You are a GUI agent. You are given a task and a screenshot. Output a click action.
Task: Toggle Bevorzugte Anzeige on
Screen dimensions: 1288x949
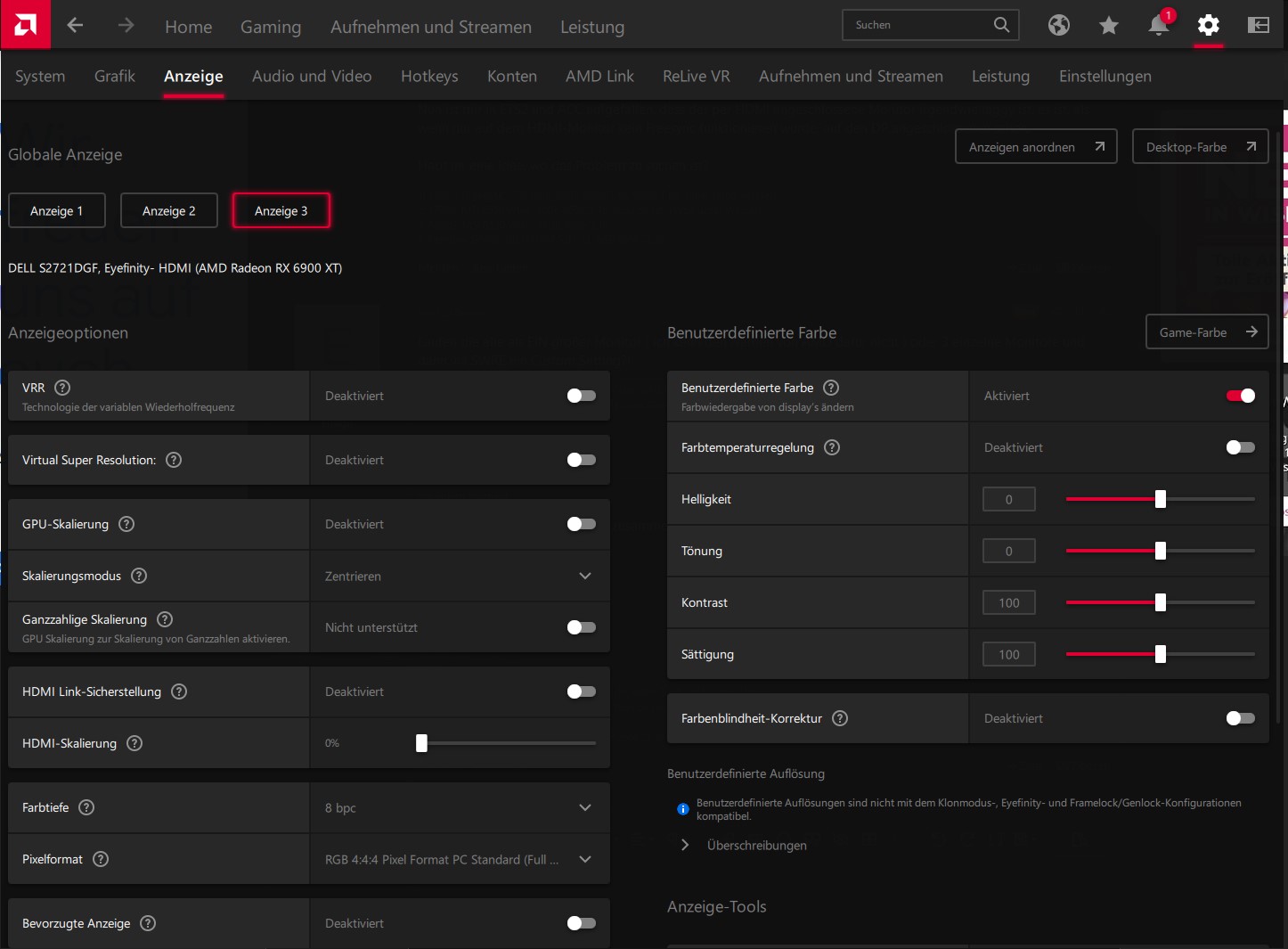point(582,923)
